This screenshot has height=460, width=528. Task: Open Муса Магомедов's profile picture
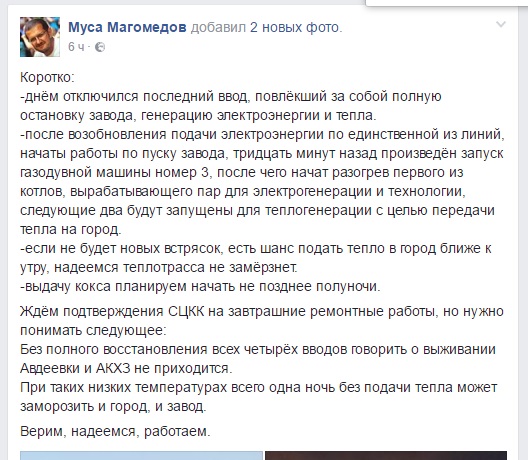pyautogui.click(x=40, y=37)
